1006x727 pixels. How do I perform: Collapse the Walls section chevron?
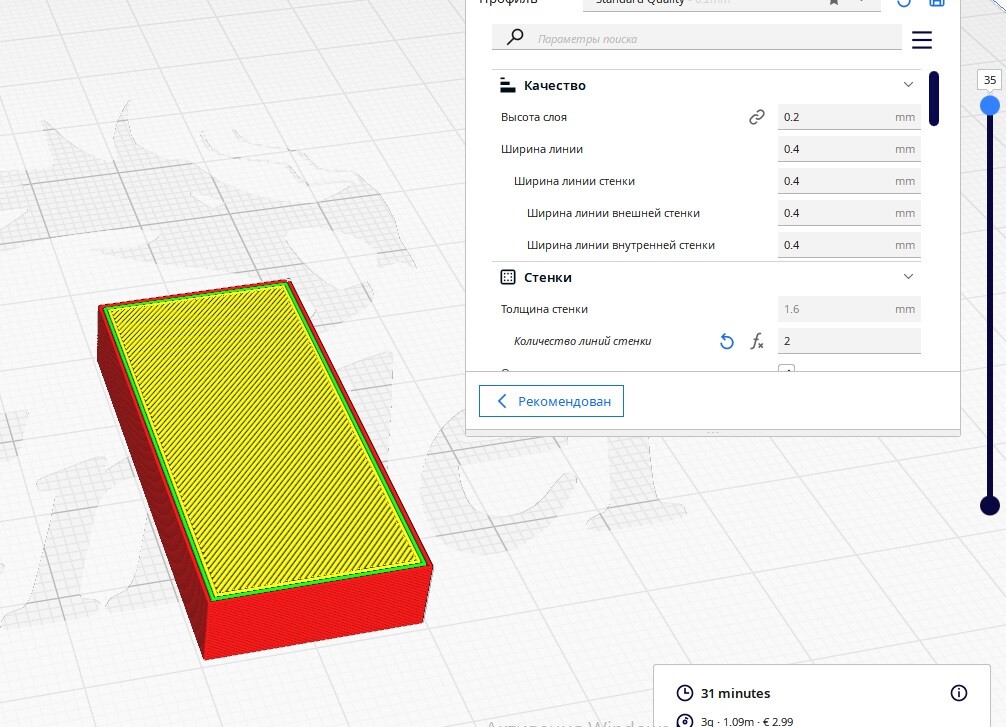click(908, 277)
